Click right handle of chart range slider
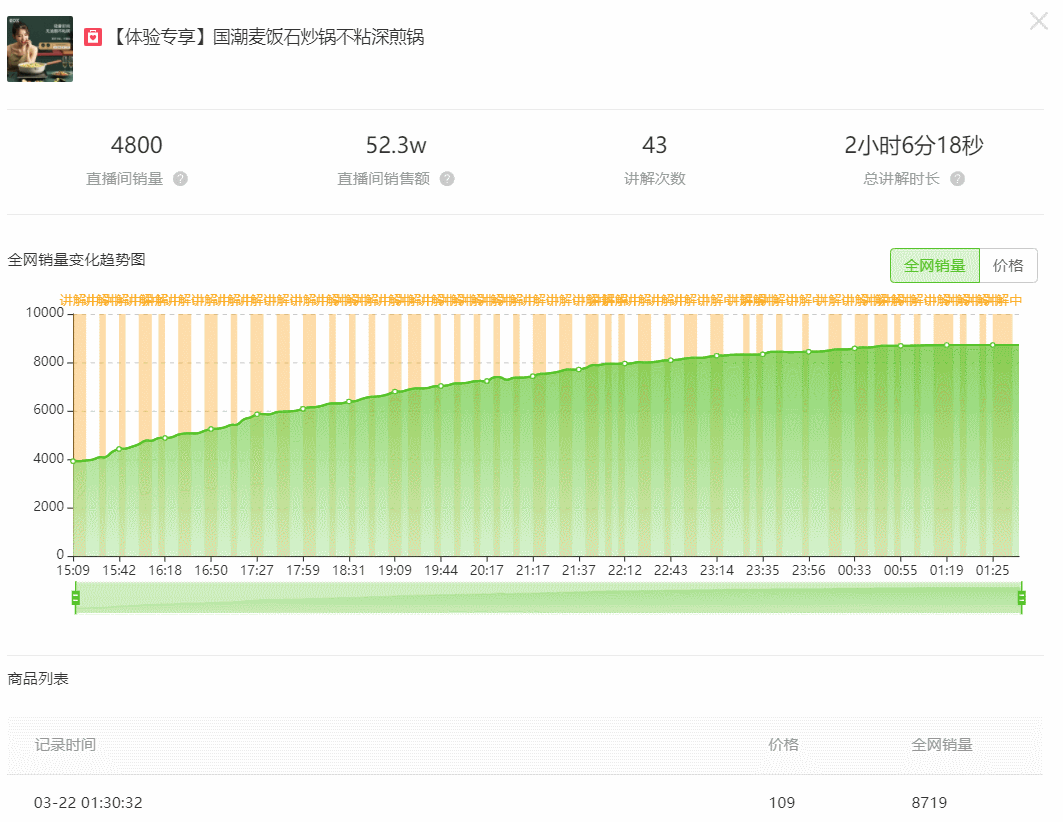This screenshot has height=822, width=1063. tap(1021, 598)
